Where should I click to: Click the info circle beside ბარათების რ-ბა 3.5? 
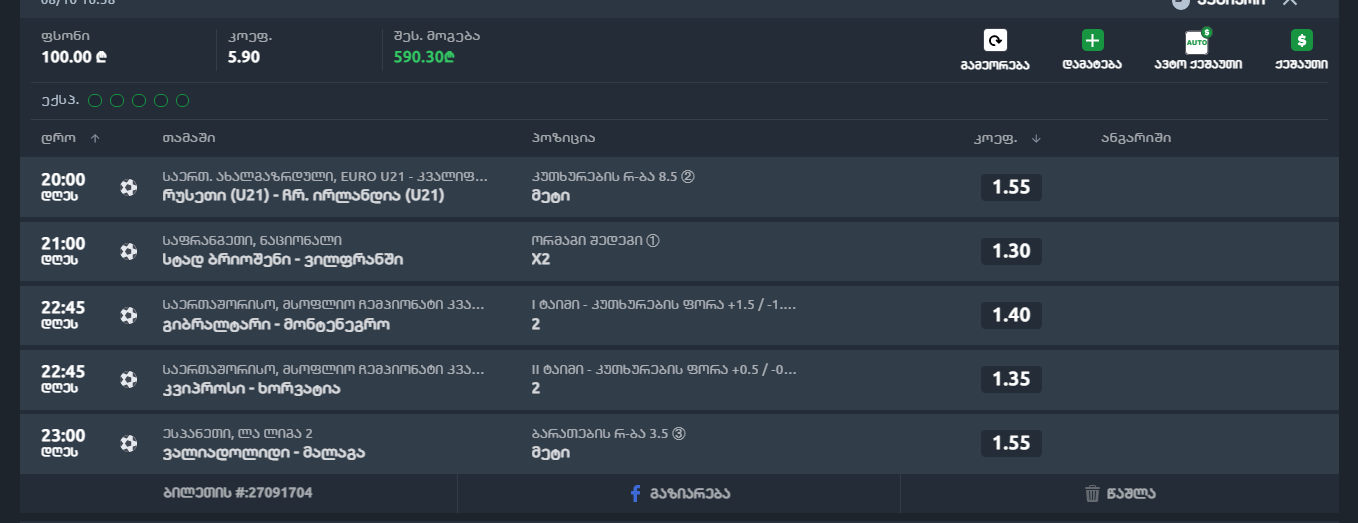[x=678, y=434]
